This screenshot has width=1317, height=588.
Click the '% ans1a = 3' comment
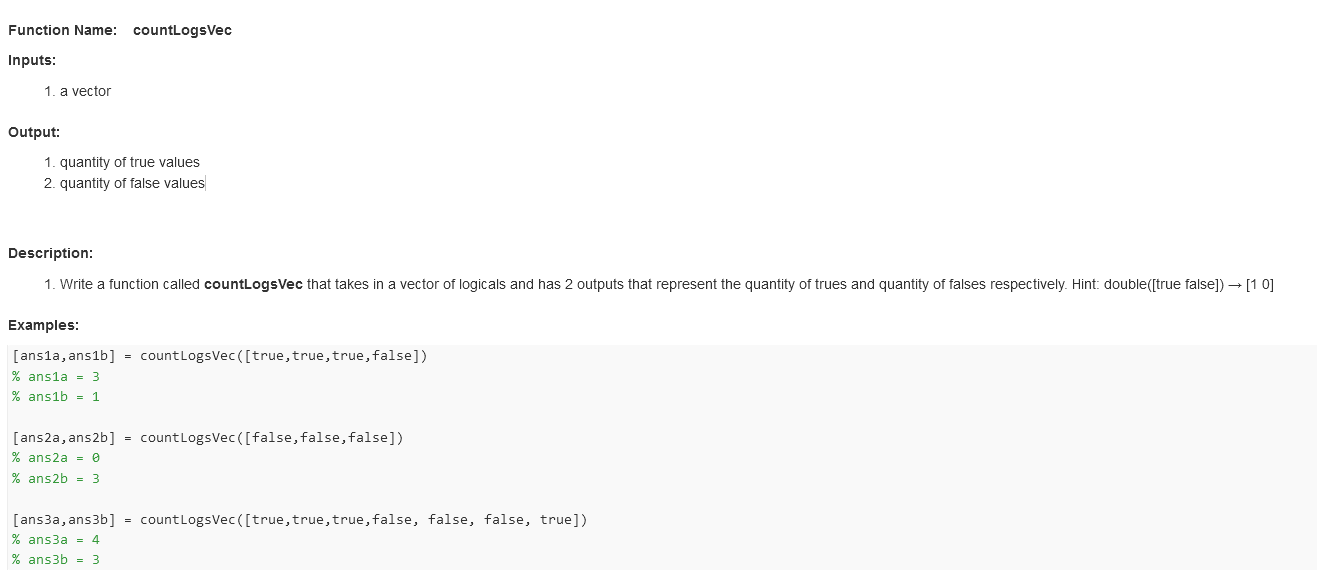pyautogui.click(x=56, y=376)
